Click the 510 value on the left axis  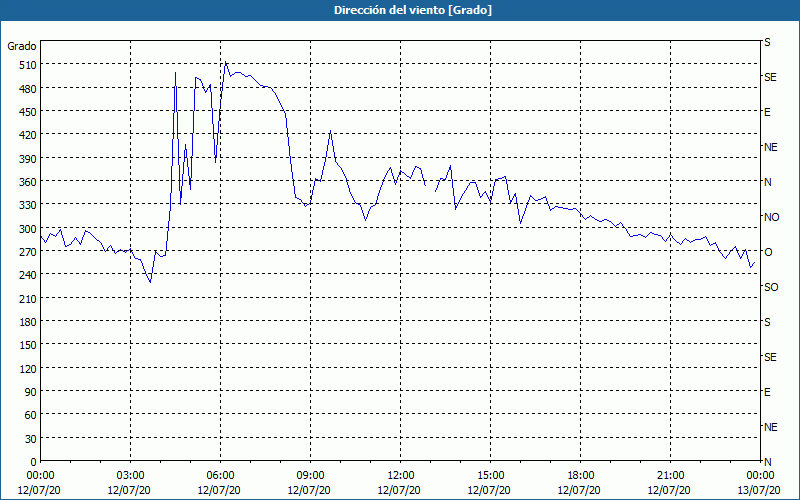(x=28, y=65)
